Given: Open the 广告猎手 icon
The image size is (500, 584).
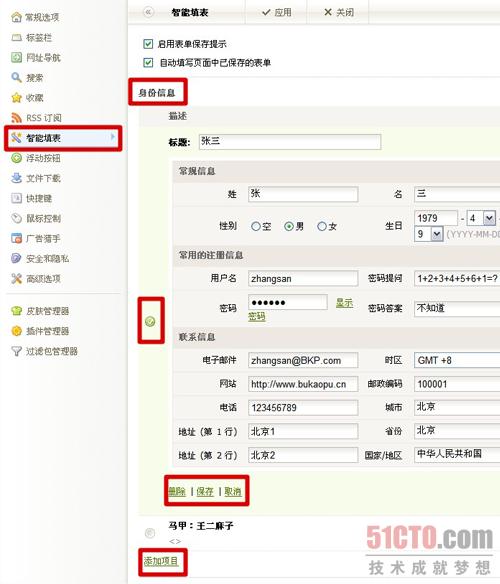Looking at the screenshot, I should coord(16,238).
